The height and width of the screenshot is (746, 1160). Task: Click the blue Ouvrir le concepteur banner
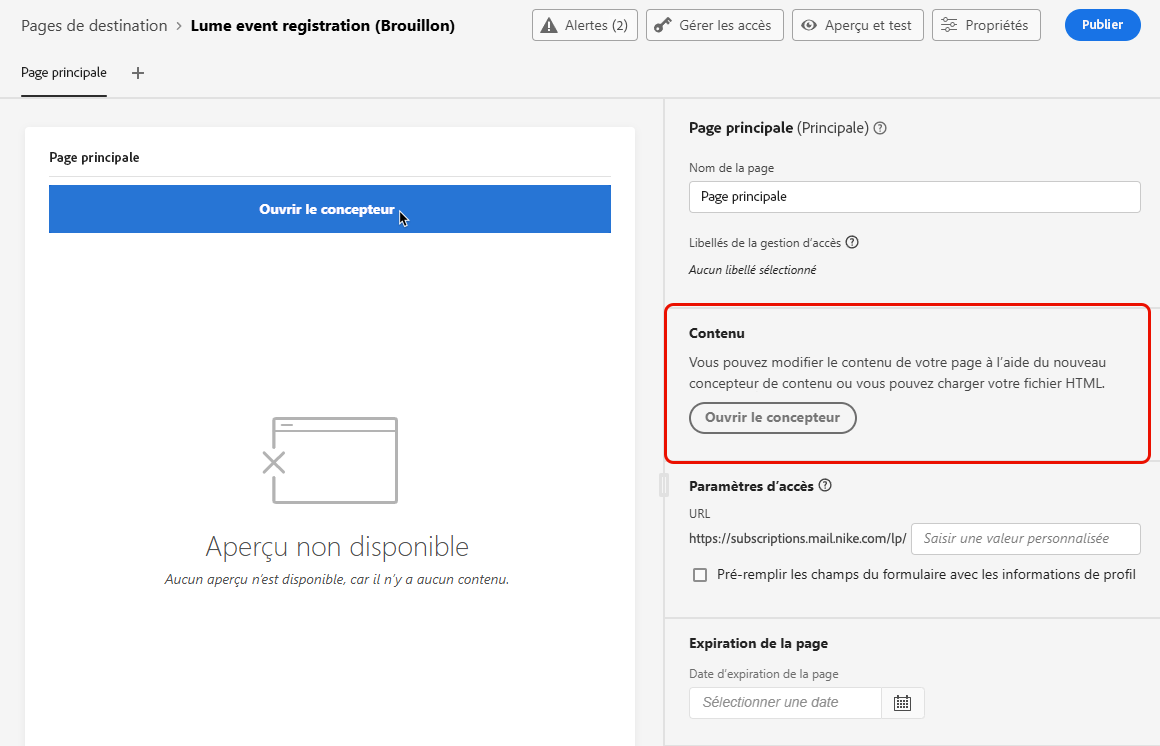pos(330,209)
